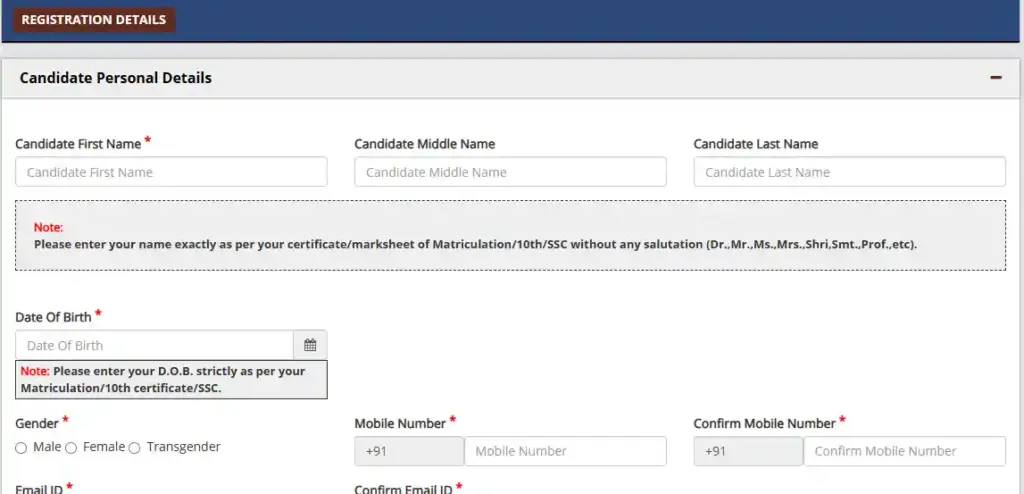Choose the Female gender option

click(x=71, y=448)
